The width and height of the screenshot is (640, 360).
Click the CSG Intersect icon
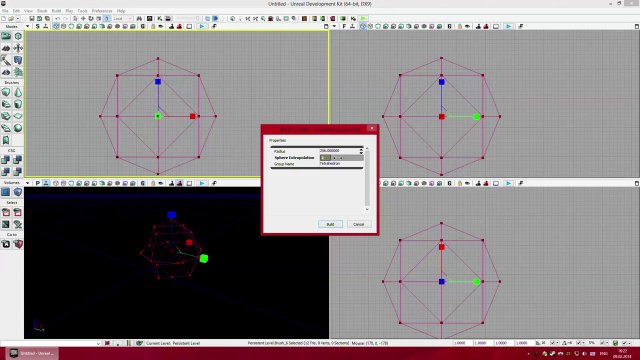click(6, 172)
